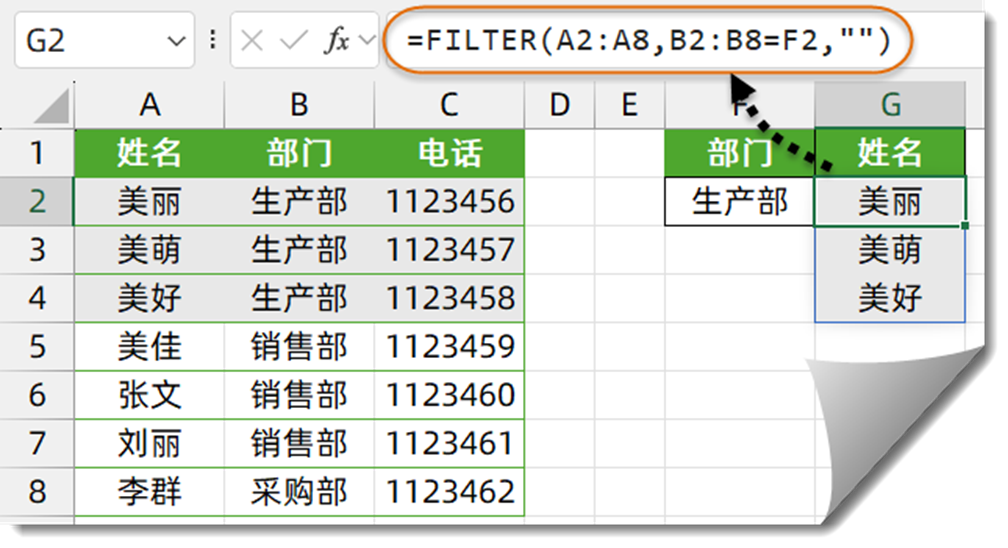Select cell C8 with 1123462
Image resolution: width=1008 pixels, height=548 pixels.
(449, 492)
